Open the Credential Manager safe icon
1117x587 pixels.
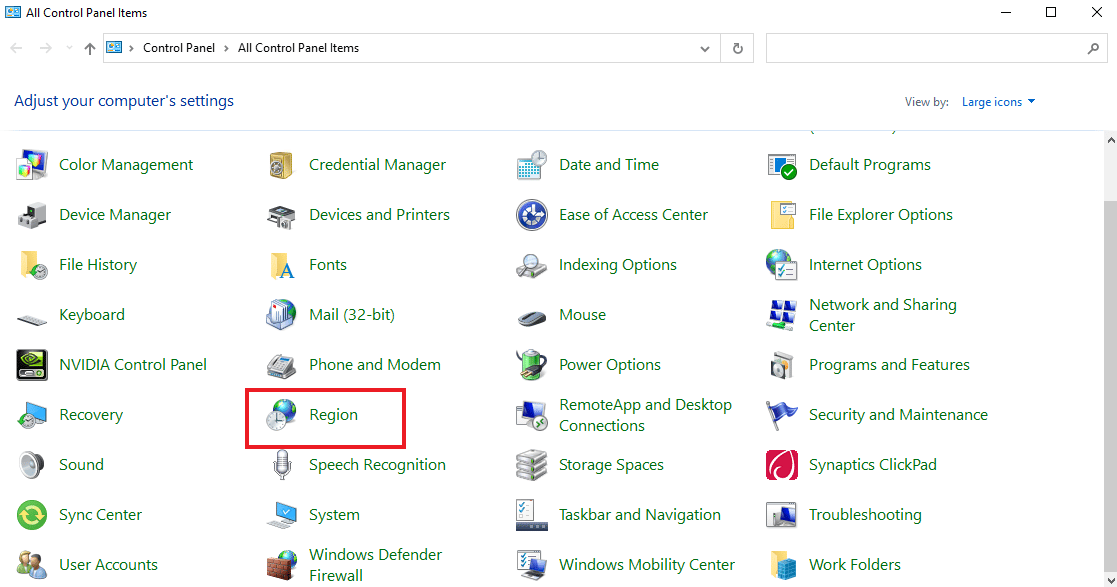(281, 165)
